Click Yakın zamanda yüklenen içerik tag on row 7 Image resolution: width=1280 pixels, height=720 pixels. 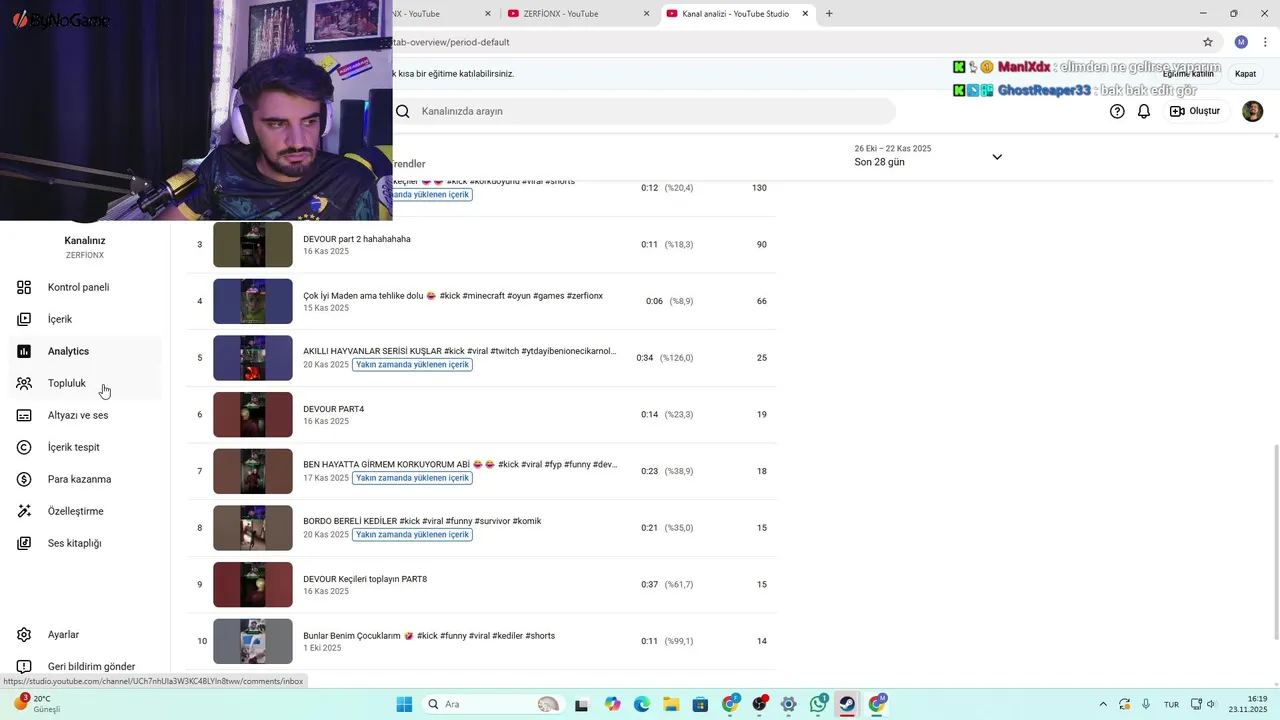(x=413, y=478)
